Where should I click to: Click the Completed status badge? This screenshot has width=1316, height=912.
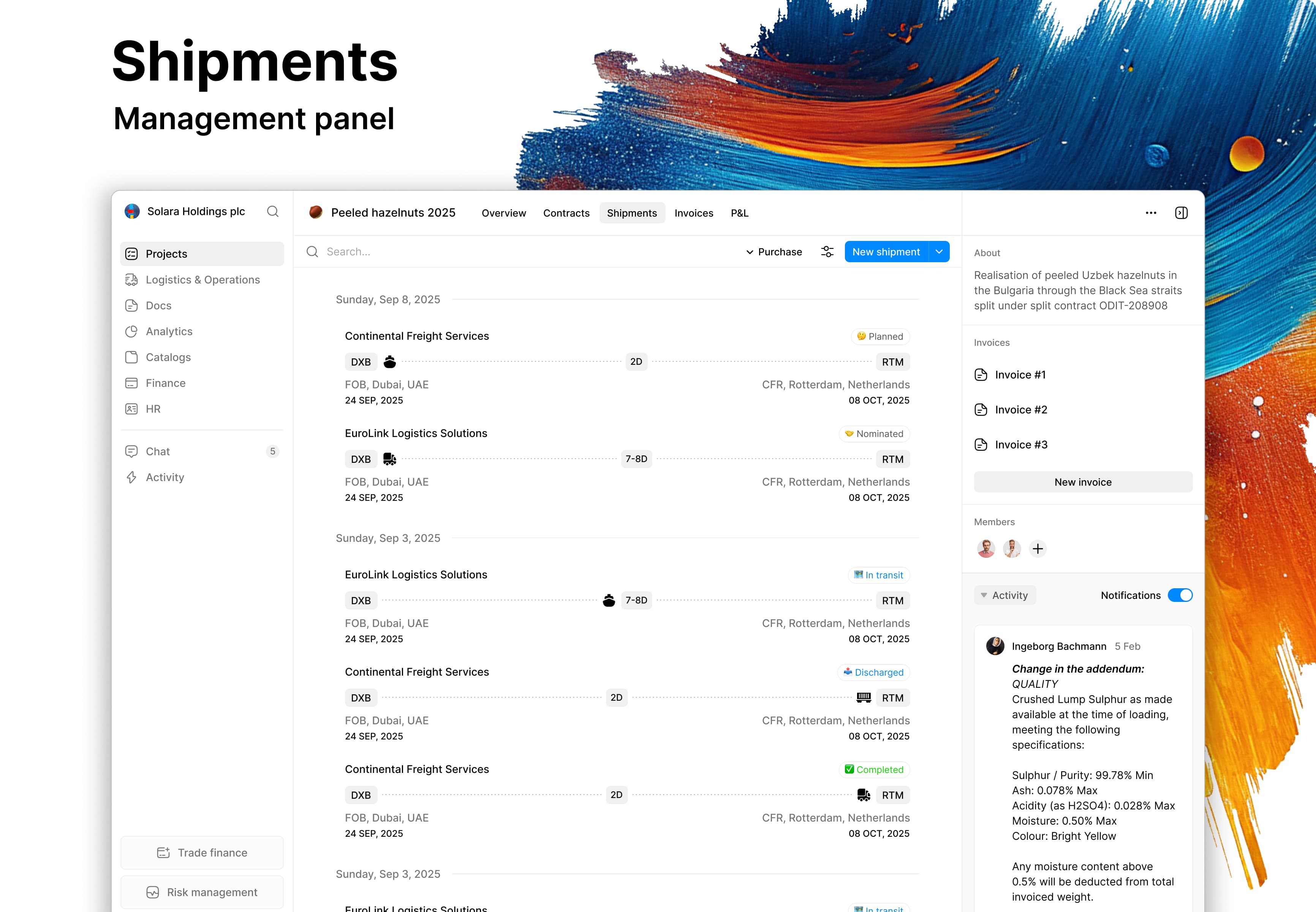point(874,769)
